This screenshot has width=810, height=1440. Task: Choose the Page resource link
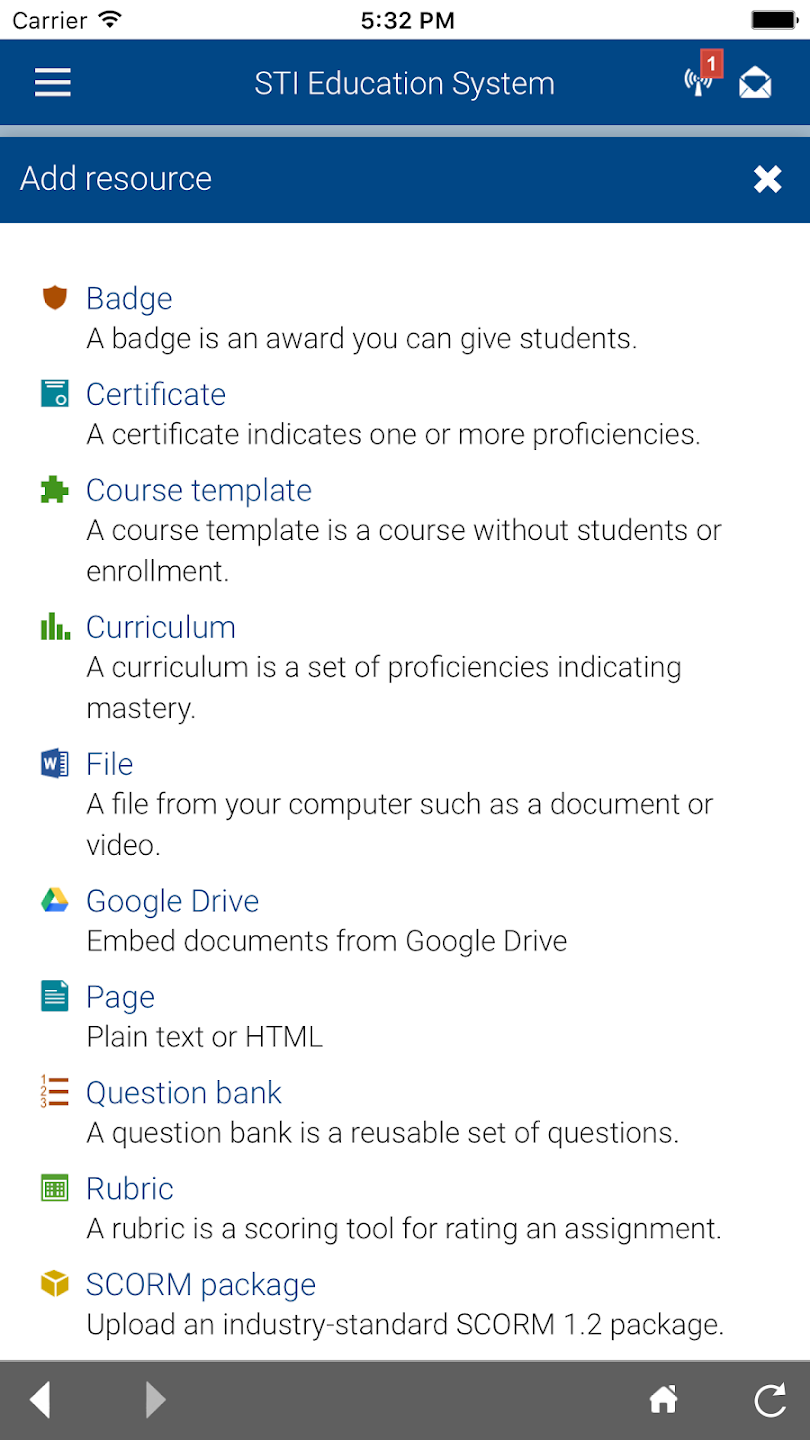[120, 997]
